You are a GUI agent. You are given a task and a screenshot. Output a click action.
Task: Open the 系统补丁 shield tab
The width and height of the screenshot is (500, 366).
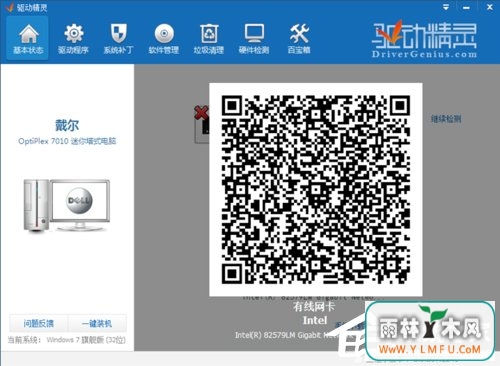118,39
